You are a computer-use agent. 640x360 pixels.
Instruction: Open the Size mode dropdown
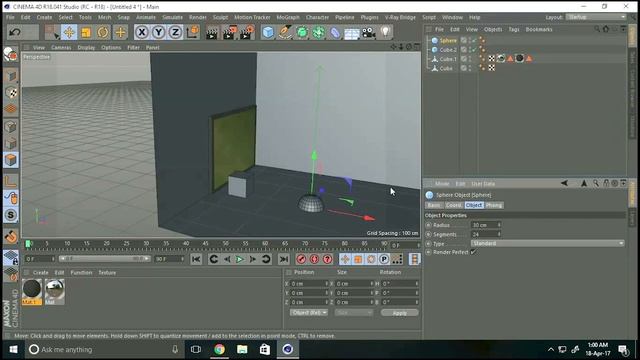click(x=353, y=313)
